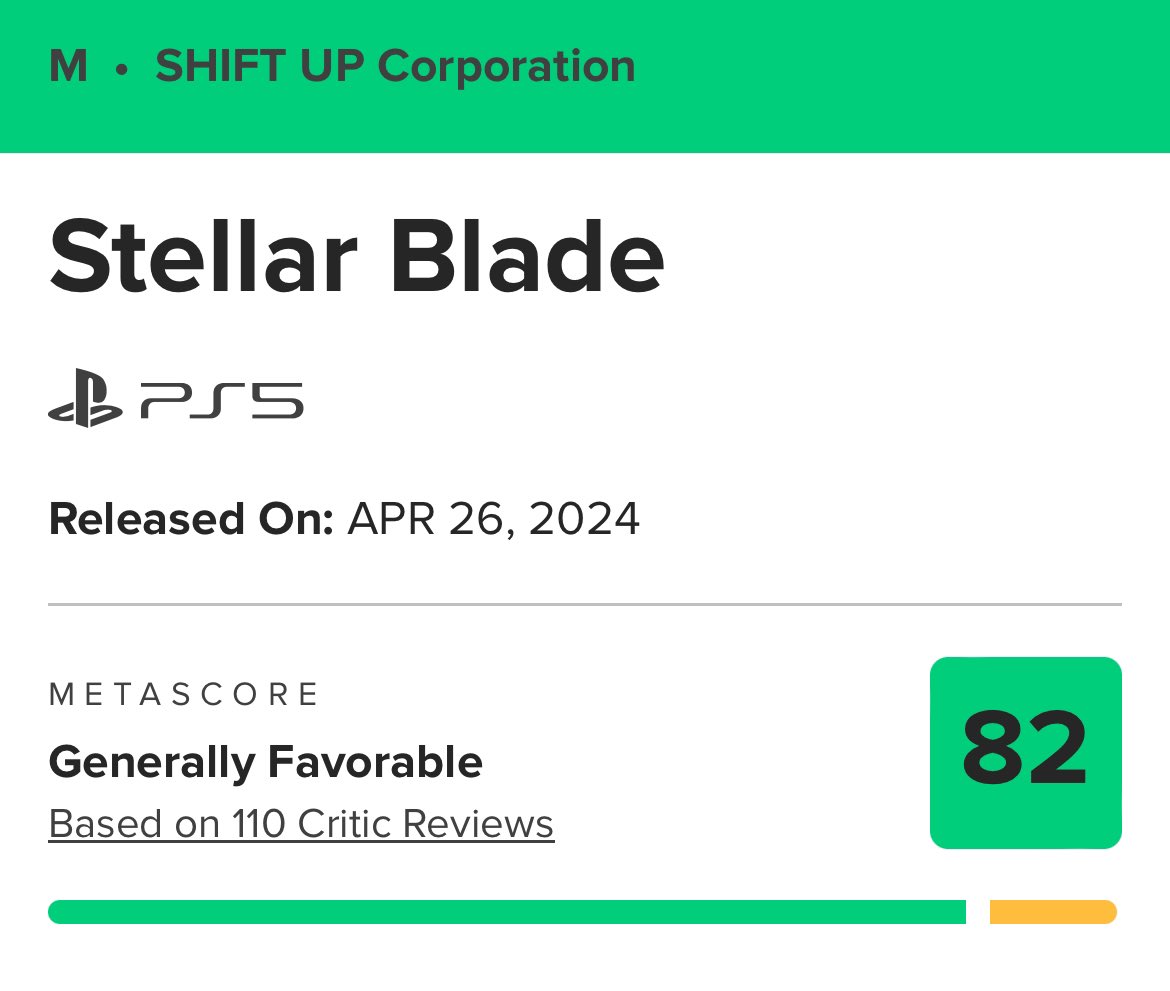The image size is (1170, 991).
Task: Open Based on 110 Critic Reviews link
Action: point(301,824)
